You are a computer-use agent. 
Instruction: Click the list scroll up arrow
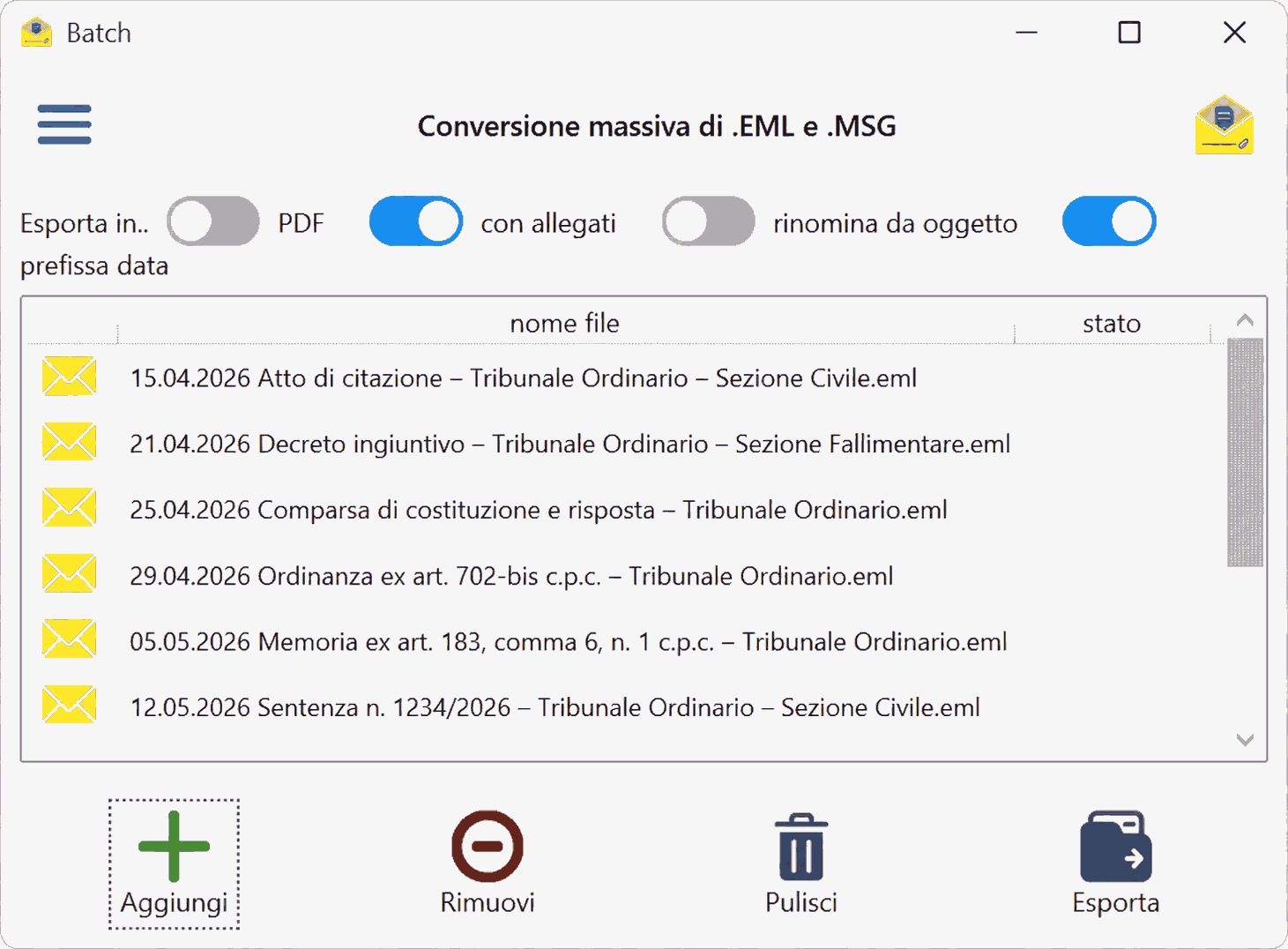[1245, 320]
